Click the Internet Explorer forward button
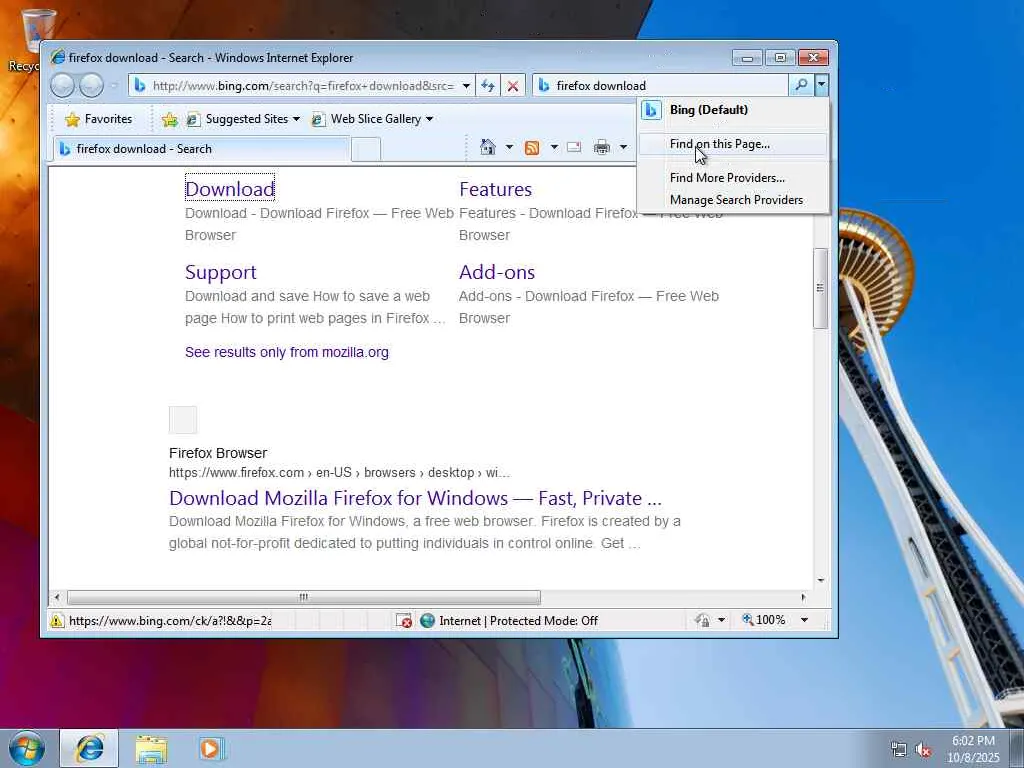 91,86
